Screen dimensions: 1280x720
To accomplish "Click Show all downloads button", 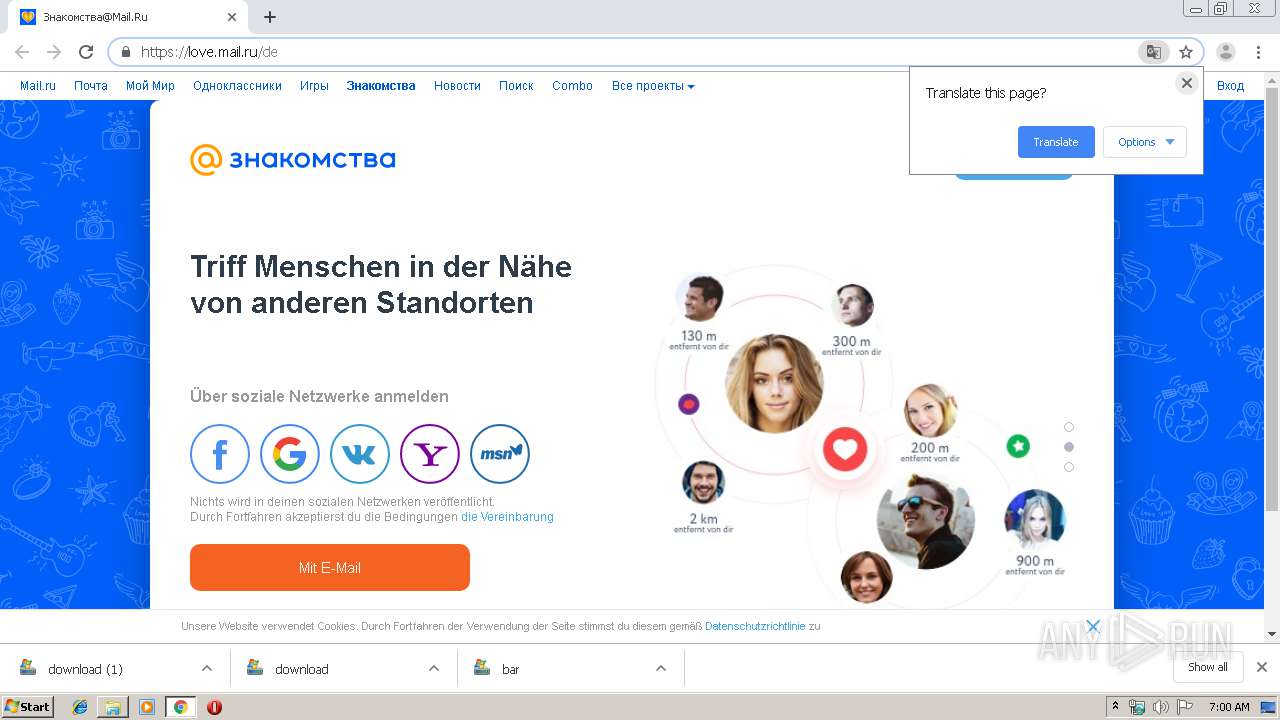I will (1208, 667).
